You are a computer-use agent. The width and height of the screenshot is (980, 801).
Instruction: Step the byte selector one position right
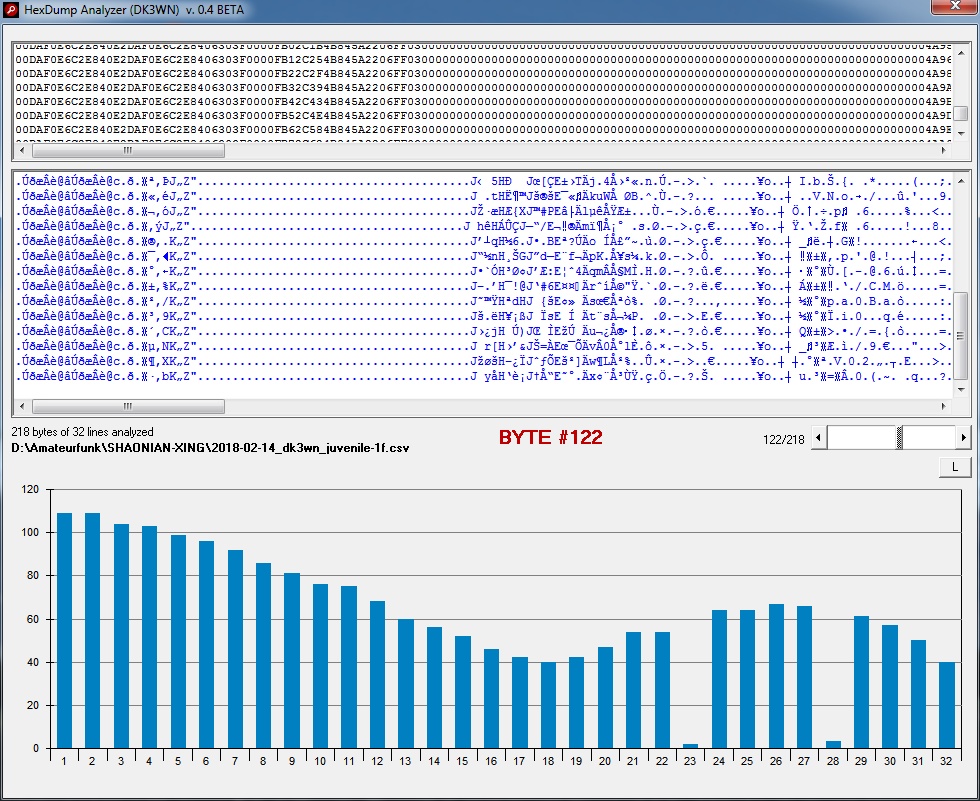[963, 438]
